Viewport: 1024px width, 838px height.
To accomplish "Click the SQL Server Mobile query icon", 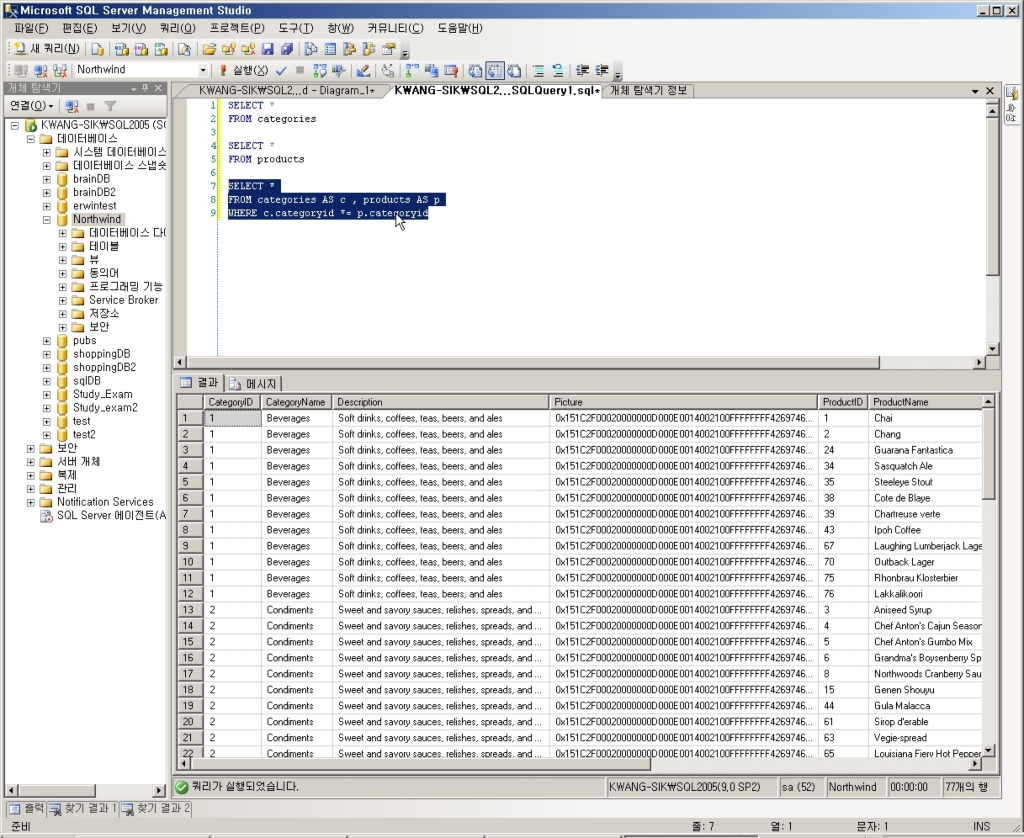I will tap(184, 49).
